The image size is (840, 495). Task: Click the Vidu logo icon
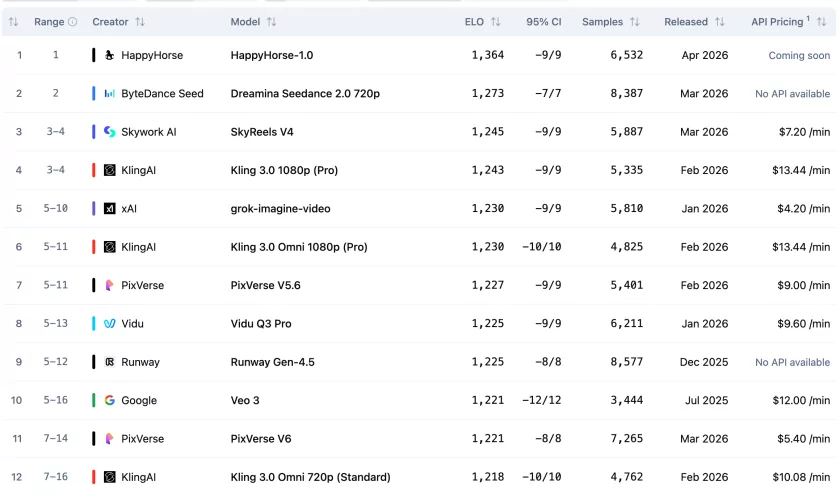[x=110, y=324]
